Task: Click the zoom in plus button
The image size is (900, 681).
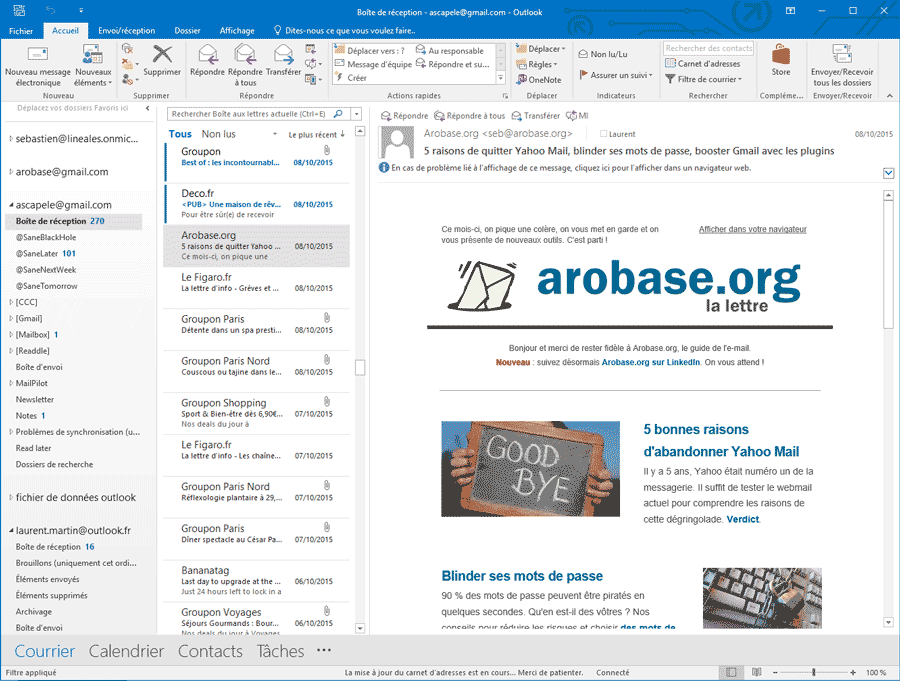Action: pos(853,672)
